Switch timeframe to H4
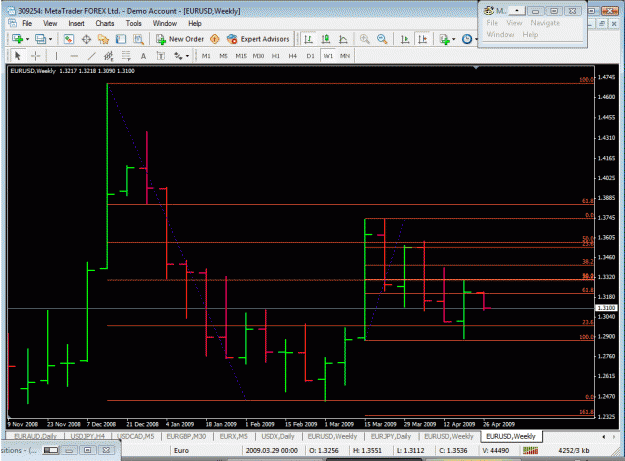Viewport: 625px width, 461px height. tap(293, 56)
